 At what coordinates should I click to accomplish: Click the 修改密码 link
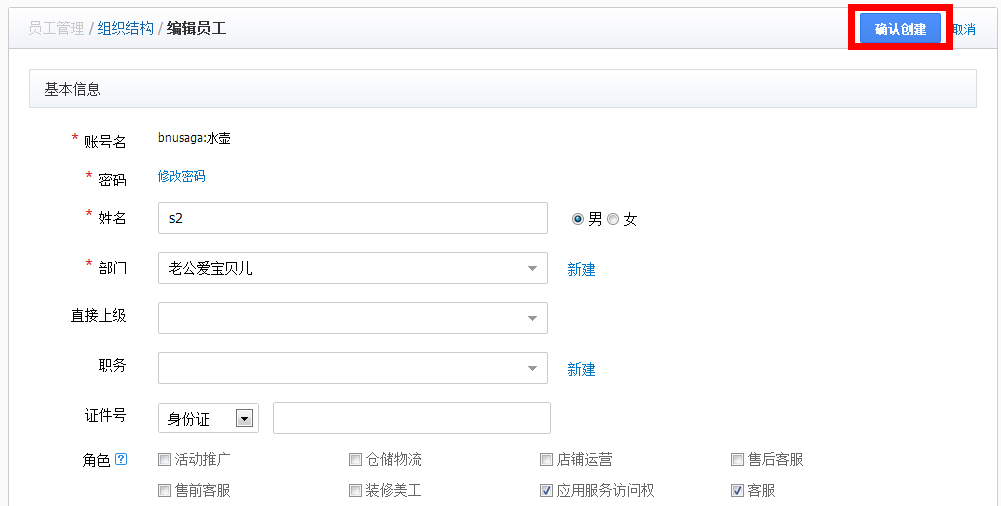pyautogui.click(x=181, y=176)
